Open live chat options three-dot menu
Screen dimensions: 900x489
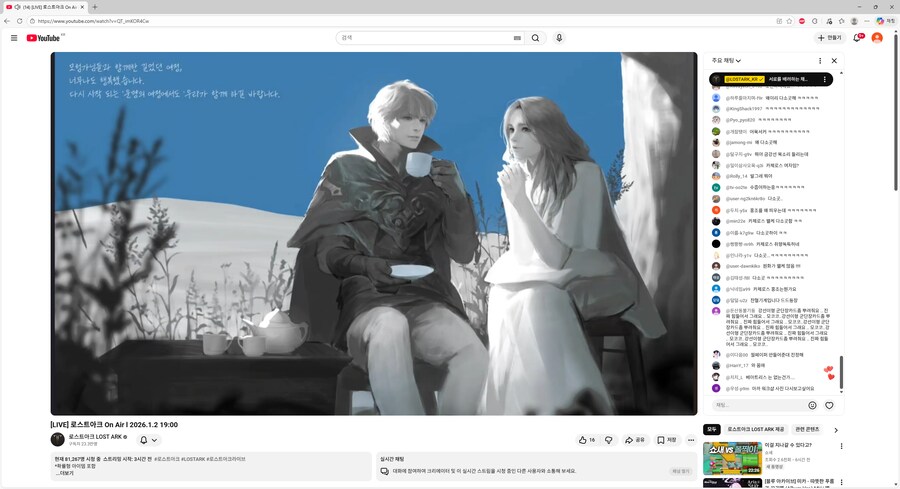coord(820,60)
